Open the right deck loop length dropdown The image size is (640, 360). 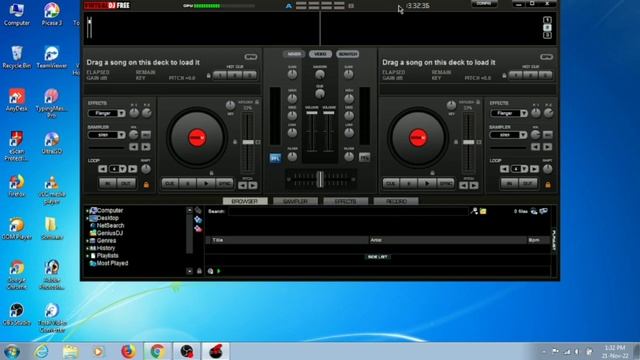coord(524,169)
